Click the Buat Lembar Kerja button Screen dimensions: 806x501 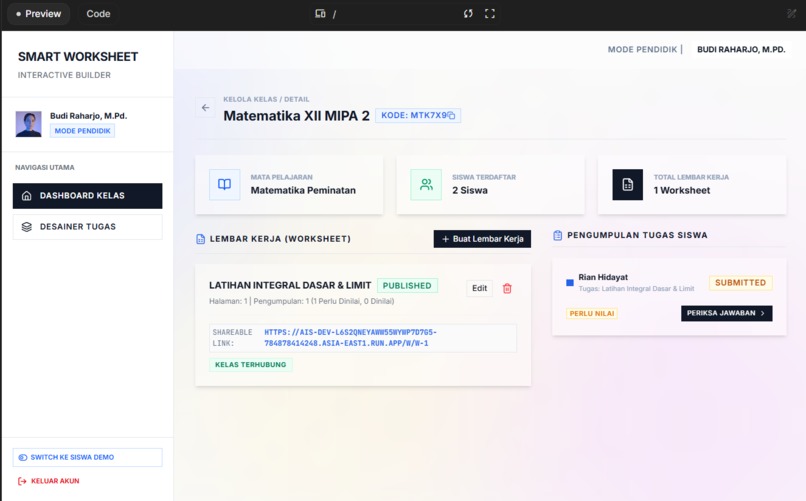tap(482, 239)
